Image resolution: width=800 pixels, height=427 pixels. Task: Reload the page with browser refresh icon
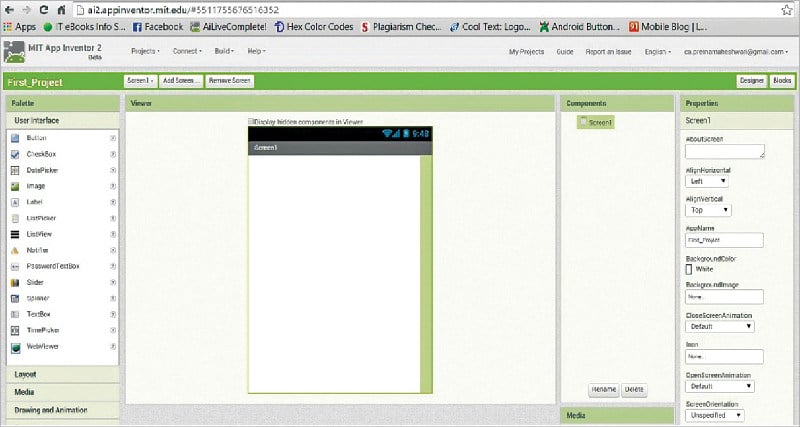point(44,10)
